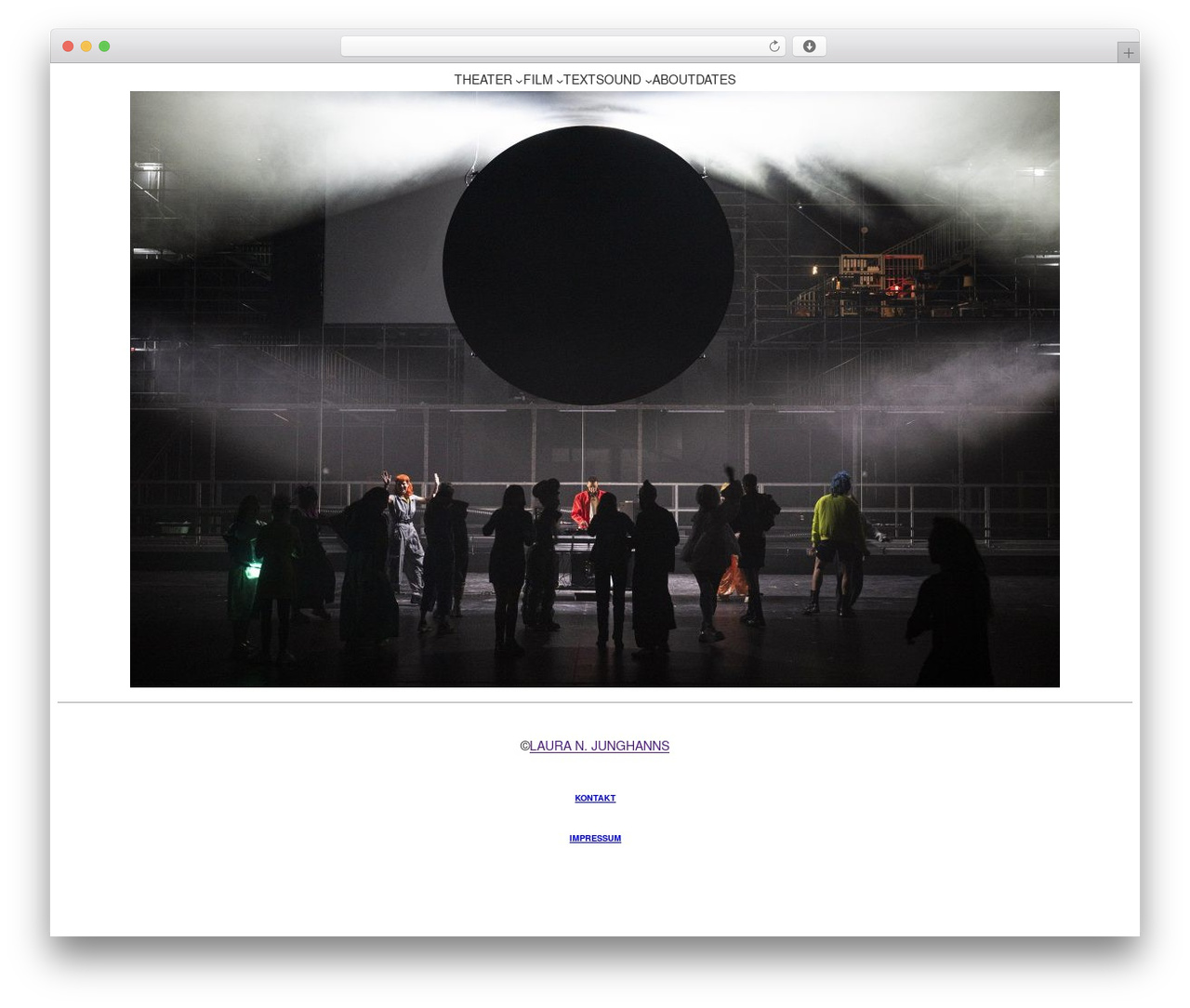The image size is (1190, 1008).
Task: Maximize the window with the green button
Action: 104,46
